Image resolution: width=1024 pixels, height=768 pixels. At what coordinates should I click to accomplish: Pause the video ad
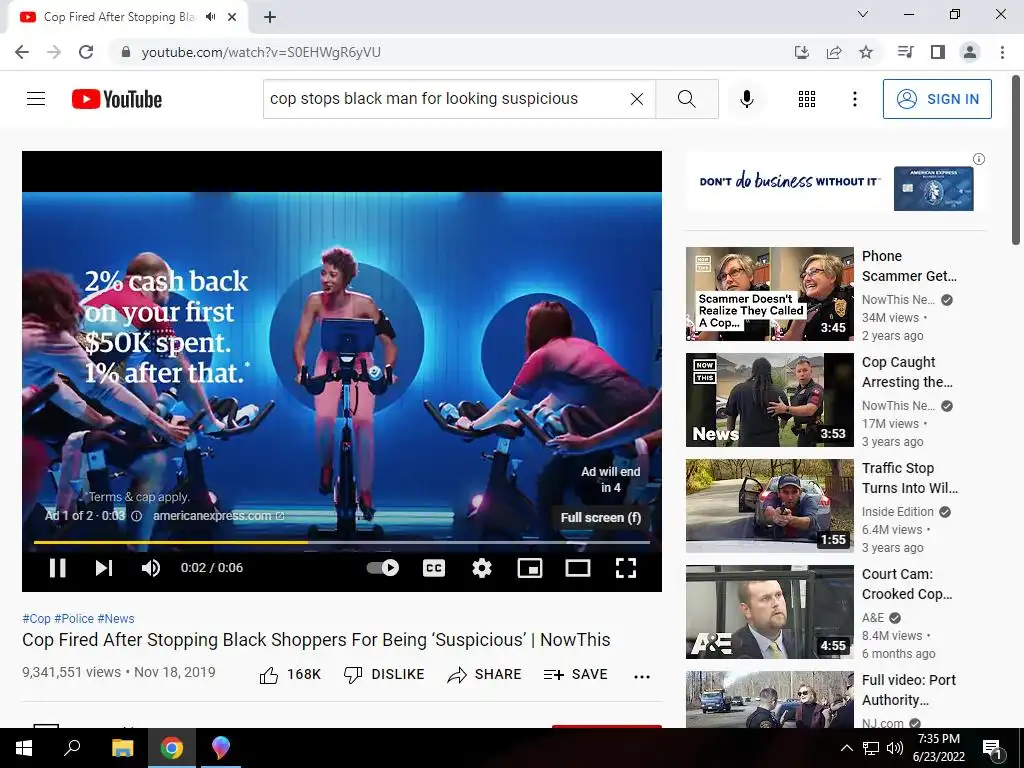coord(57,568)
